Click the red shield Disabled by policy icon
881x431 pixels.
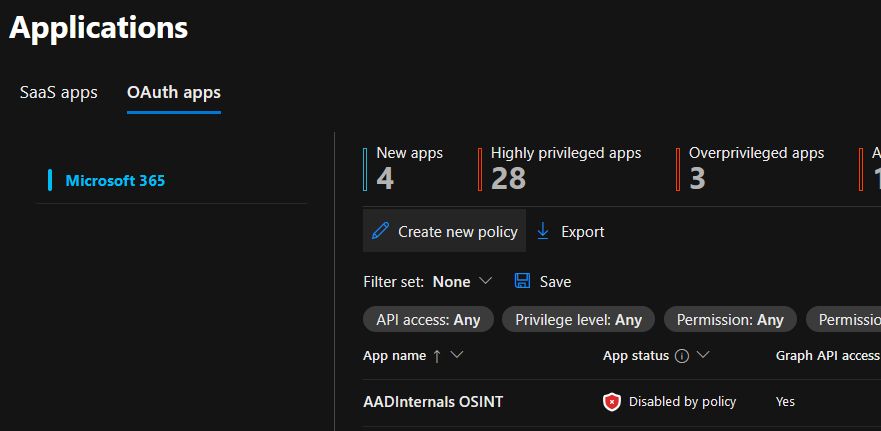pyautogui.click(x=612, y=402)
